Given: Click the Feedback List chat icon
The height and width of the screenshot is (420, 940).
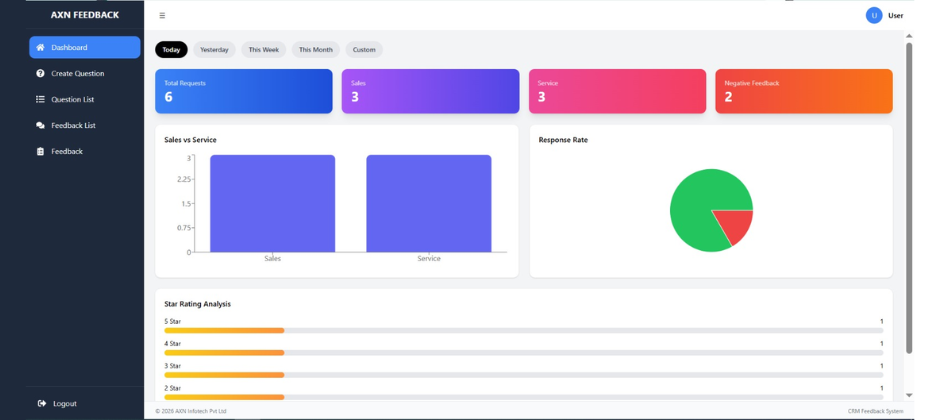Looking at the screenshot, I should click(x=40, y=126).
